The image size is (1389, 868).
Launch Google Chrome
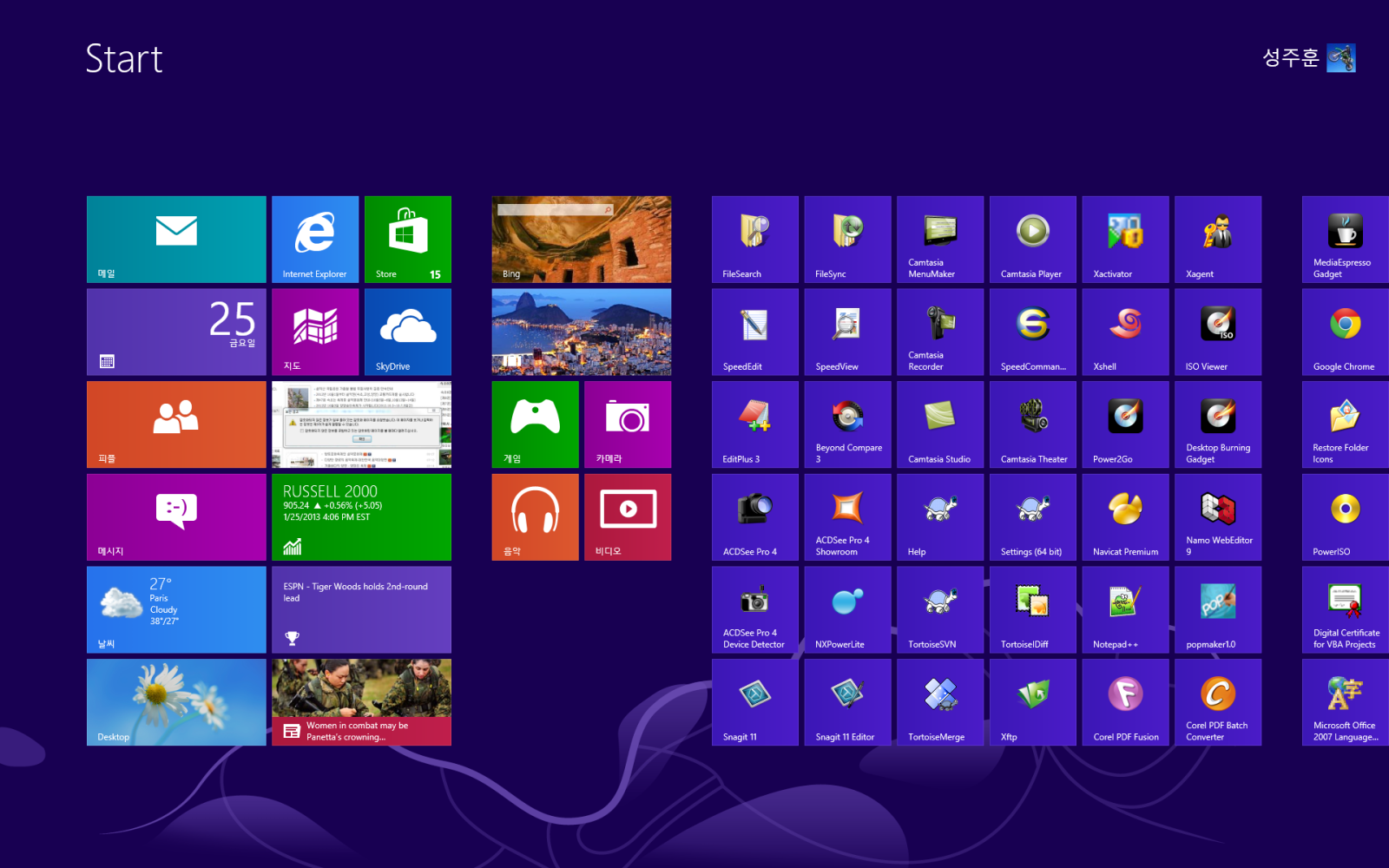point(1346,332)
